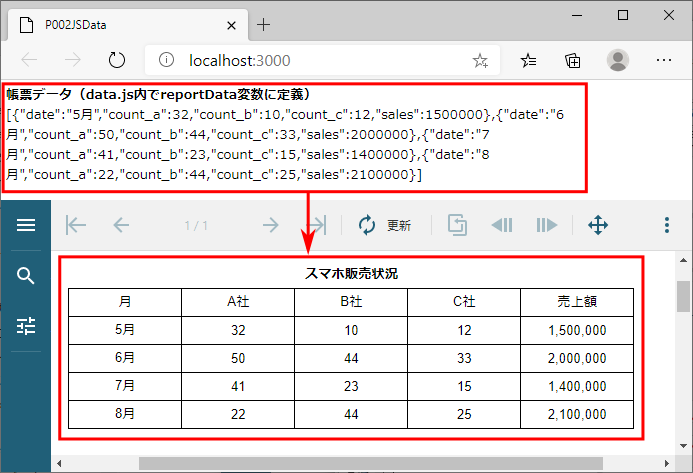Click the horizontal scrollbar thumb

pyautogui.click(x=371, y=464)
